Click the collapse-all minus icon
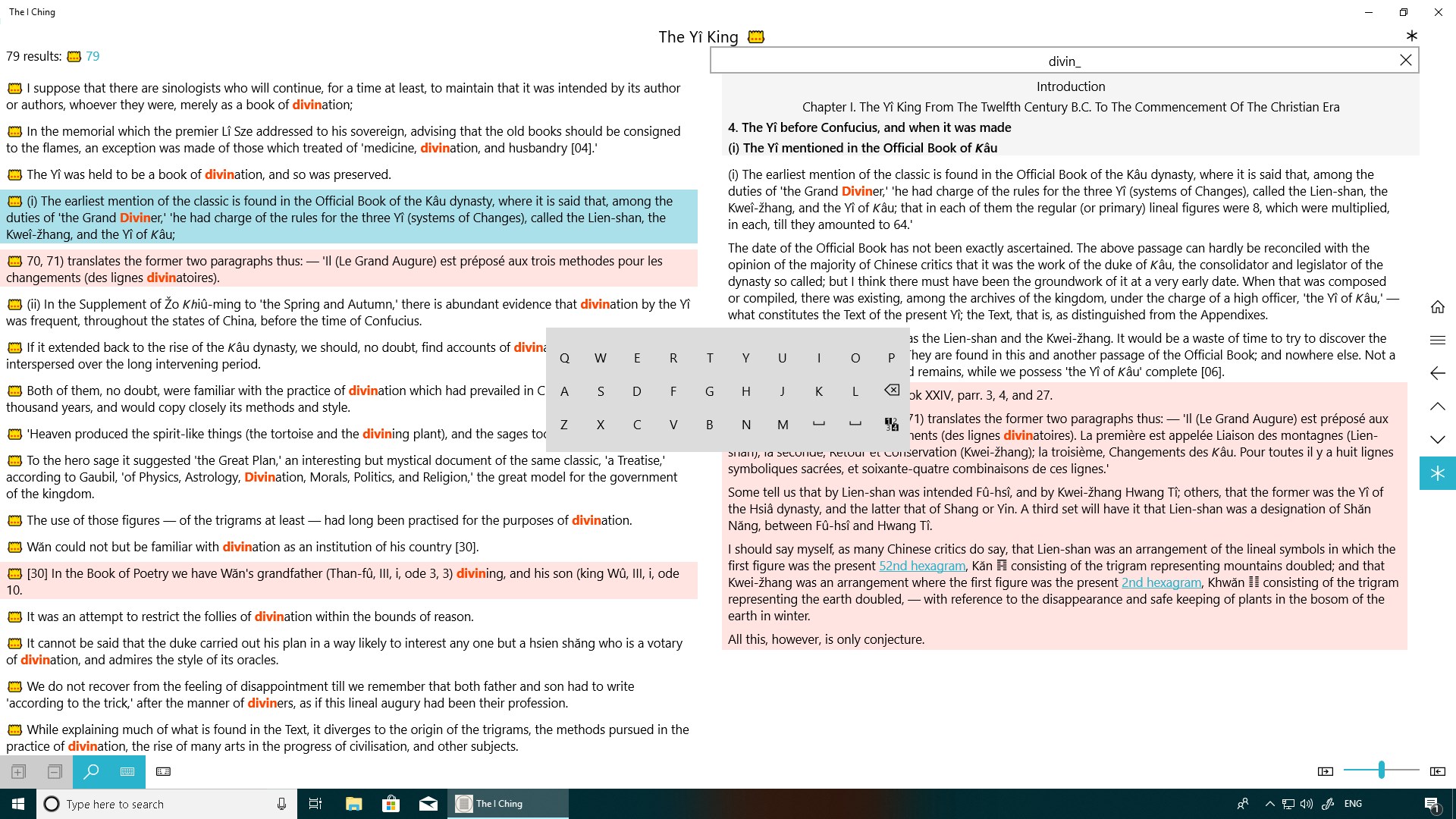1456x819 pixels. click(x=55, y=771)
